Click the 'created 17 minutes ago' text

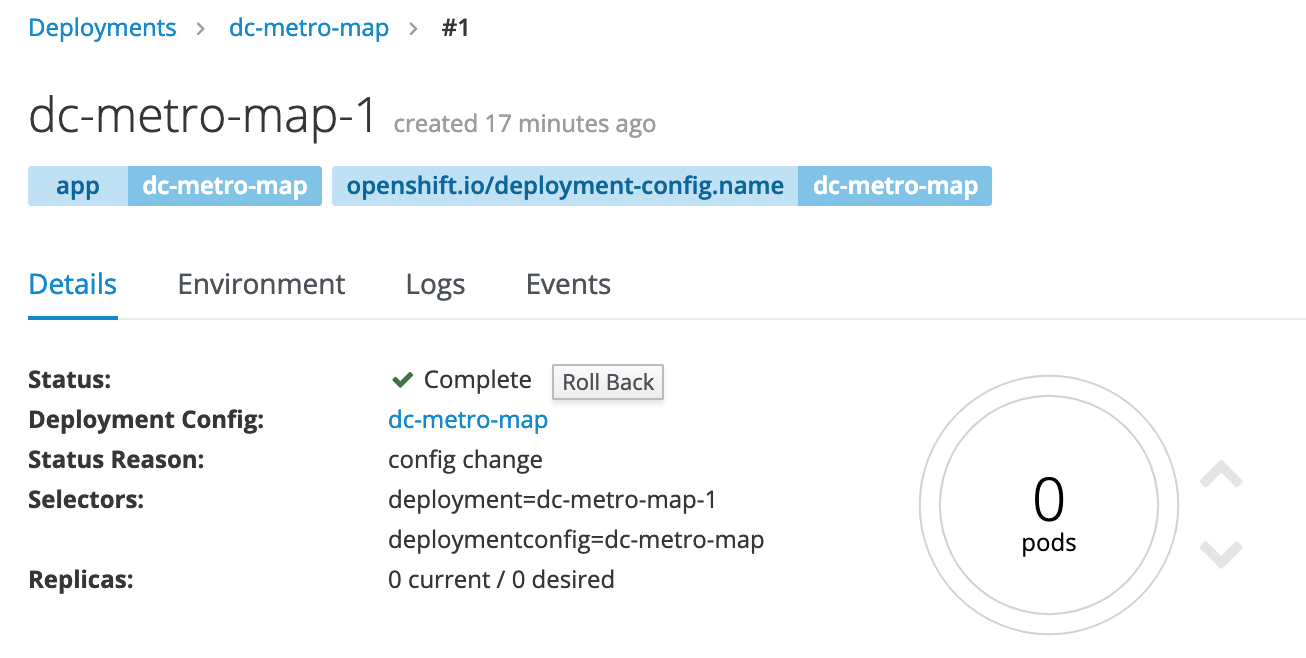[525, 124]
